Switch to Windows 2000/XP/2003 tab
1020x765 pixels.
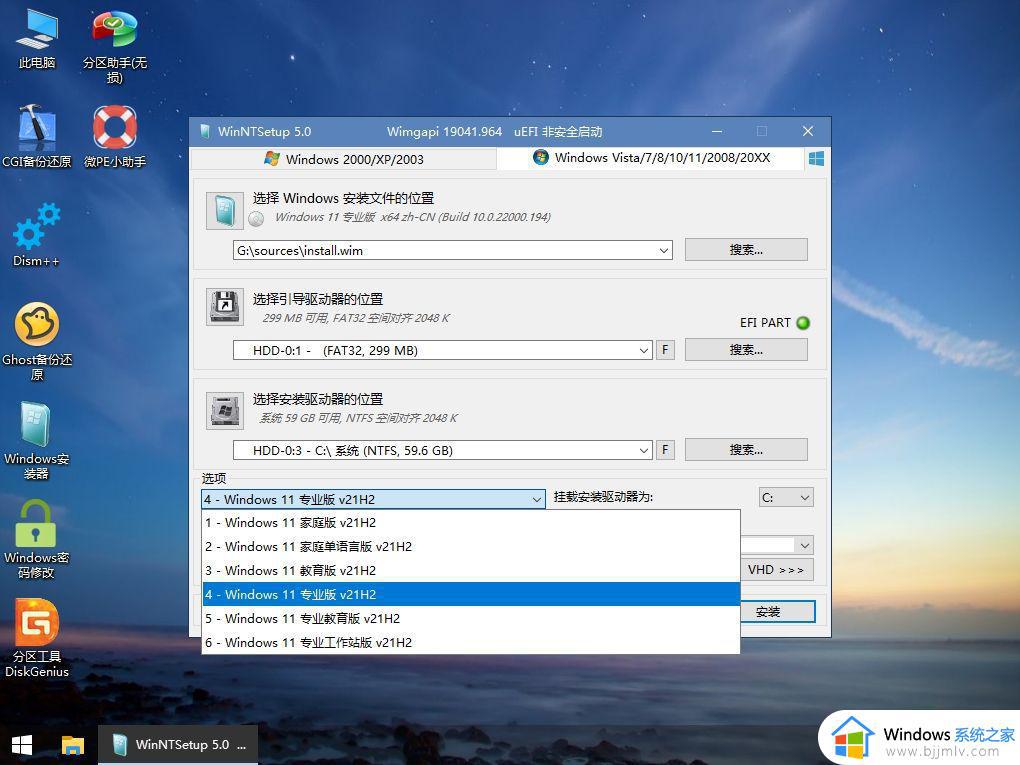tap(344, 159)
